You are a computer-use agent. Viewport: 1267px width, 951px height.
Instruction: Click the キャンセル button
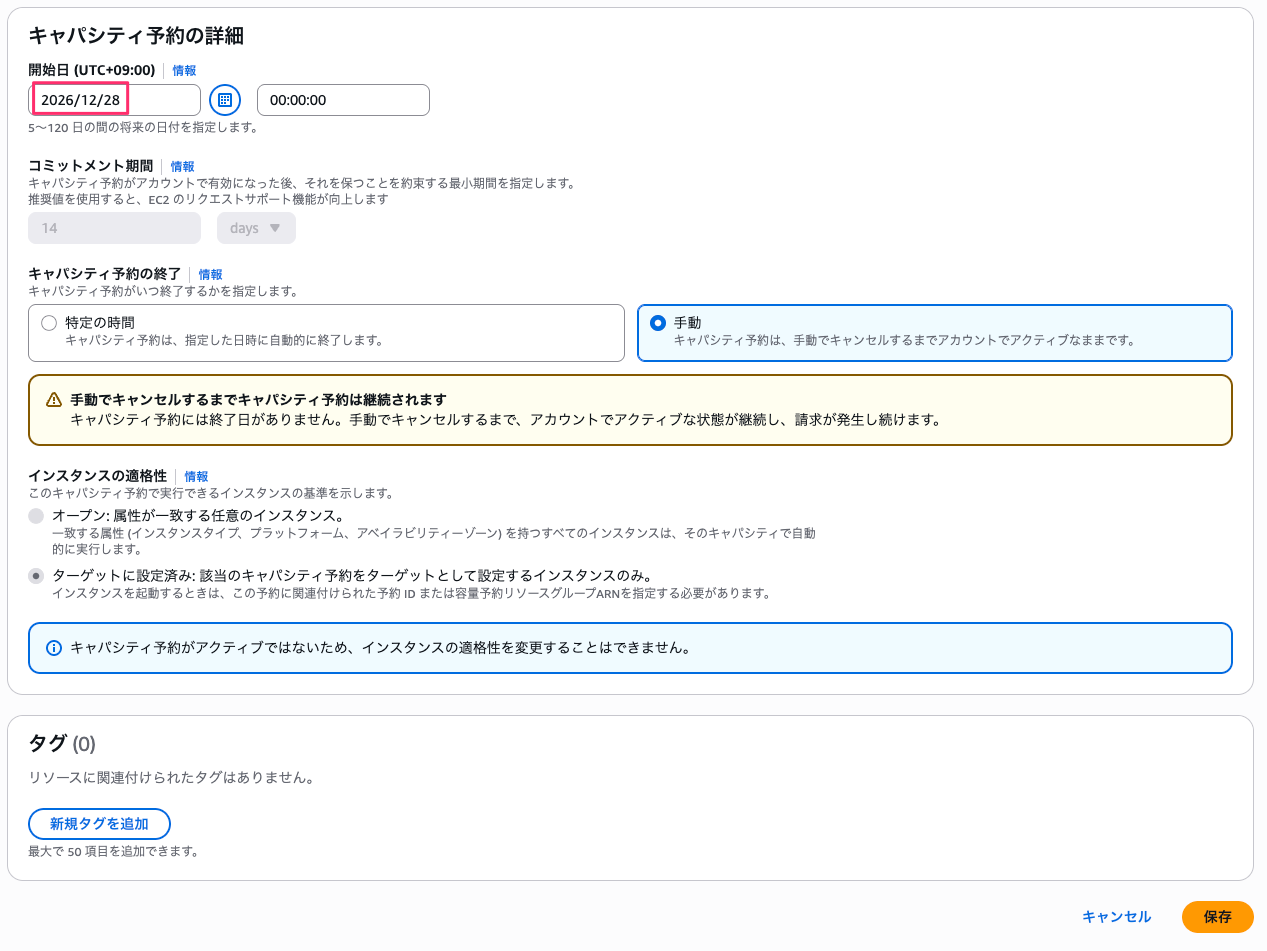pos(1116,917)
